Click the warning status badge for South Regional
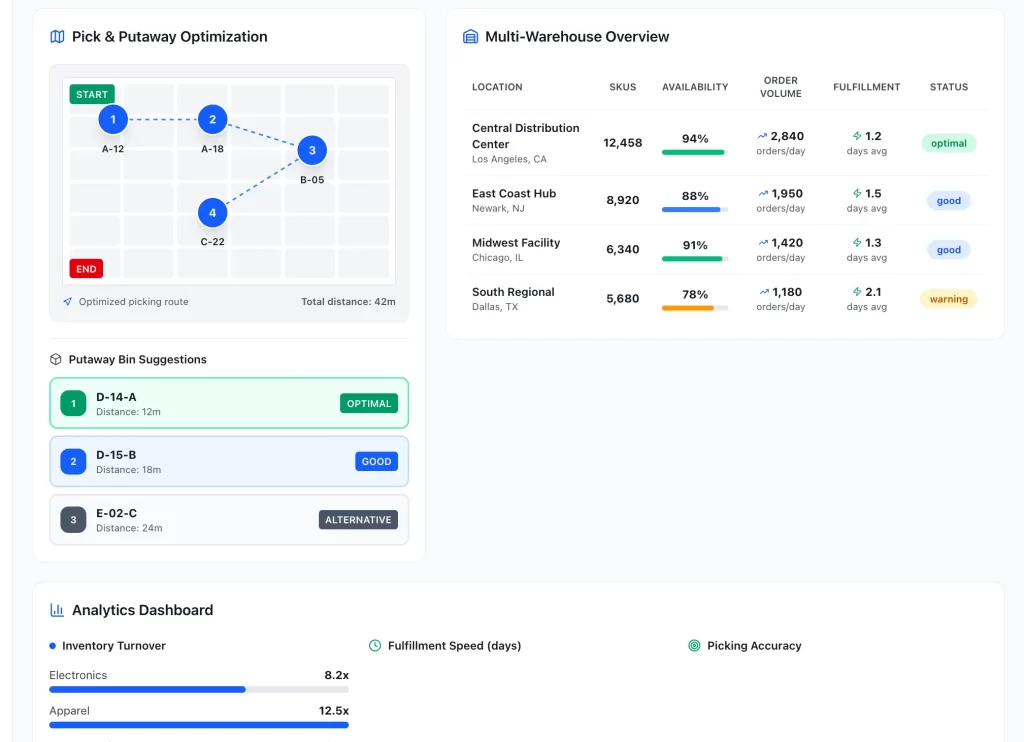This screenshot has width=1024, height=742. (x=948, y=299)
